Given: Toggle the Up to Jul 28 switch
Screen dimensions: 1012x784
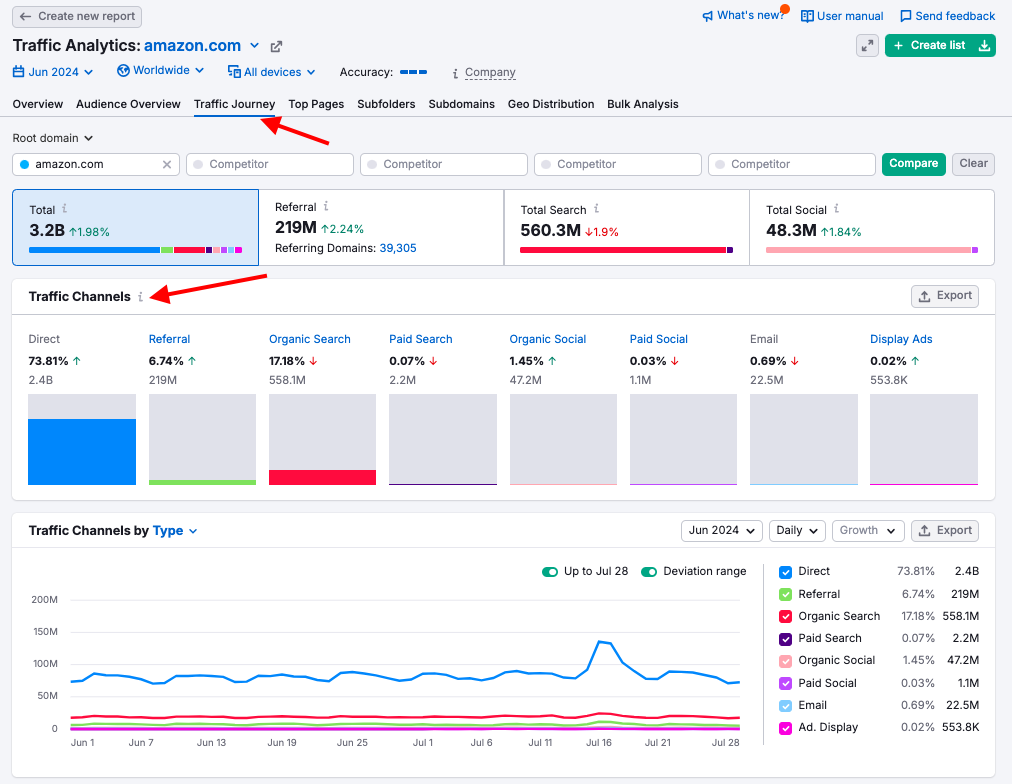Looking at the screenshot, I should (x=549, y=572).
